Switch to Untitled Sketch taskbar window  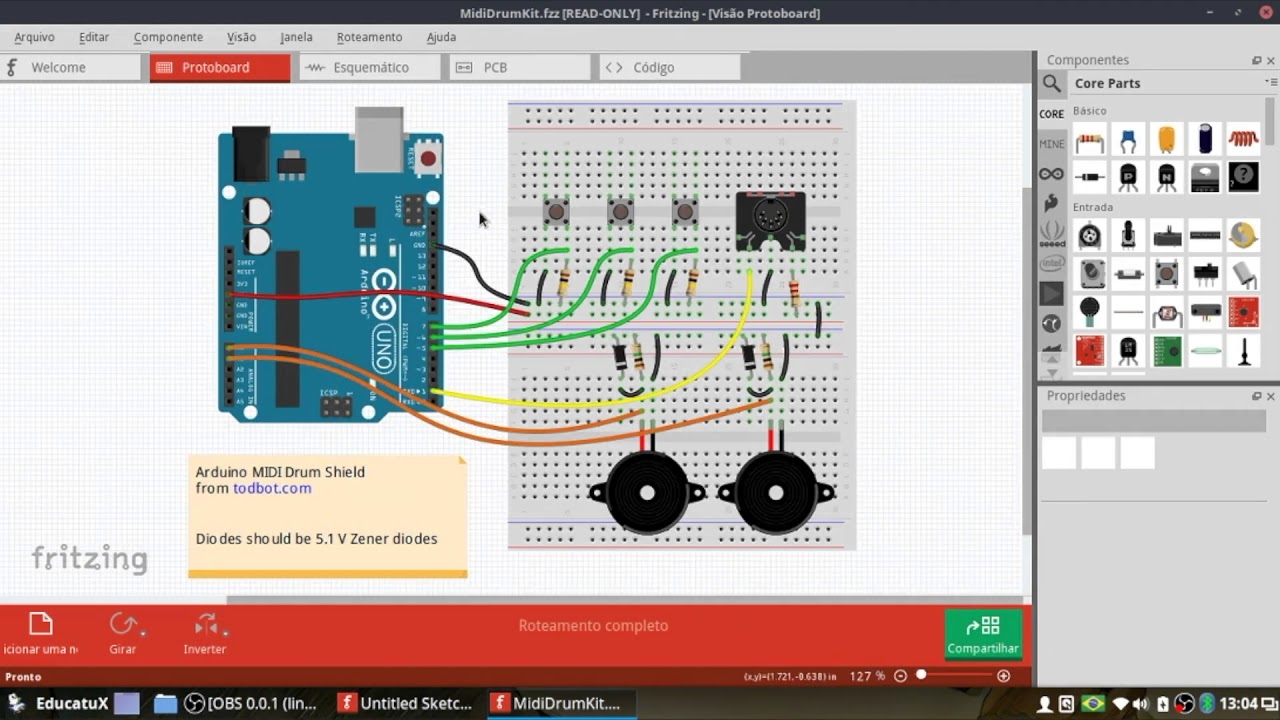(x=405, y=703)
